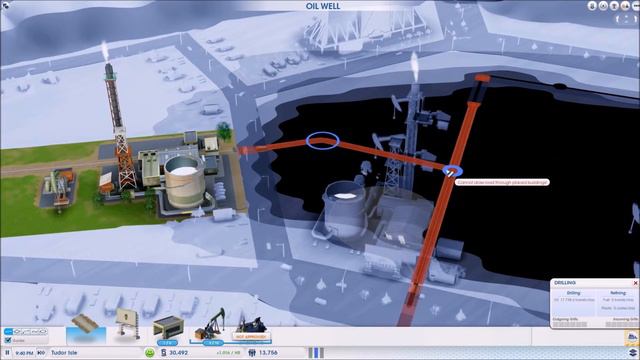640x360 pixels.
Task: Click the top-left corner menu icon
Action: [5, 5]
